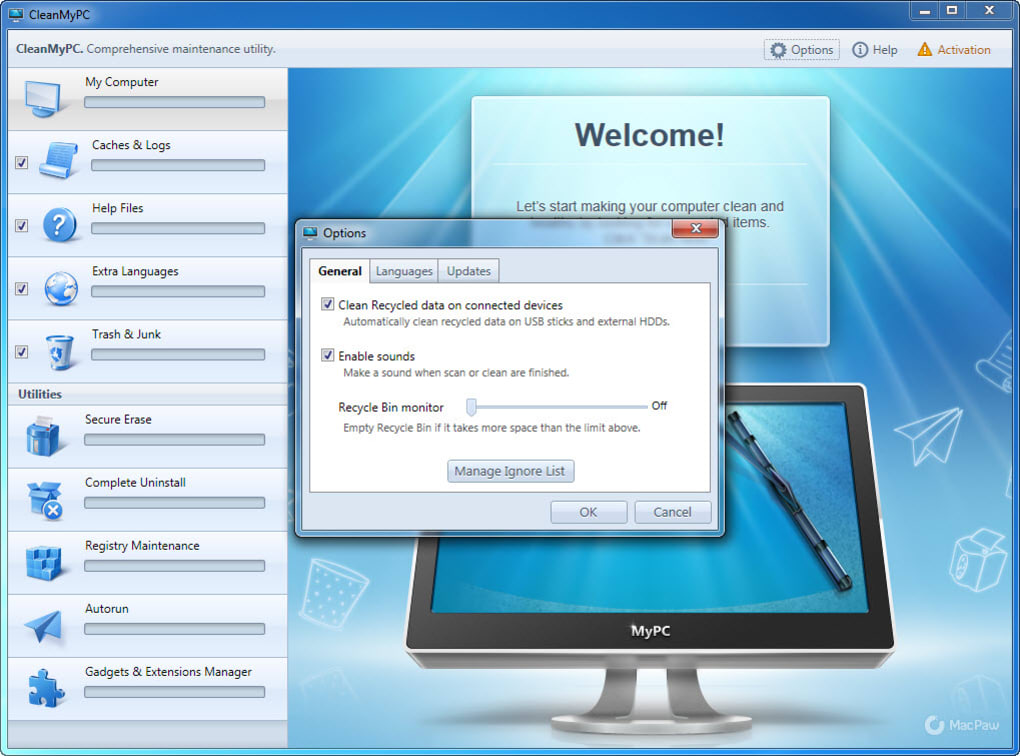Confirm options with the OK button

pyautogui.click(x=588, y=512)
